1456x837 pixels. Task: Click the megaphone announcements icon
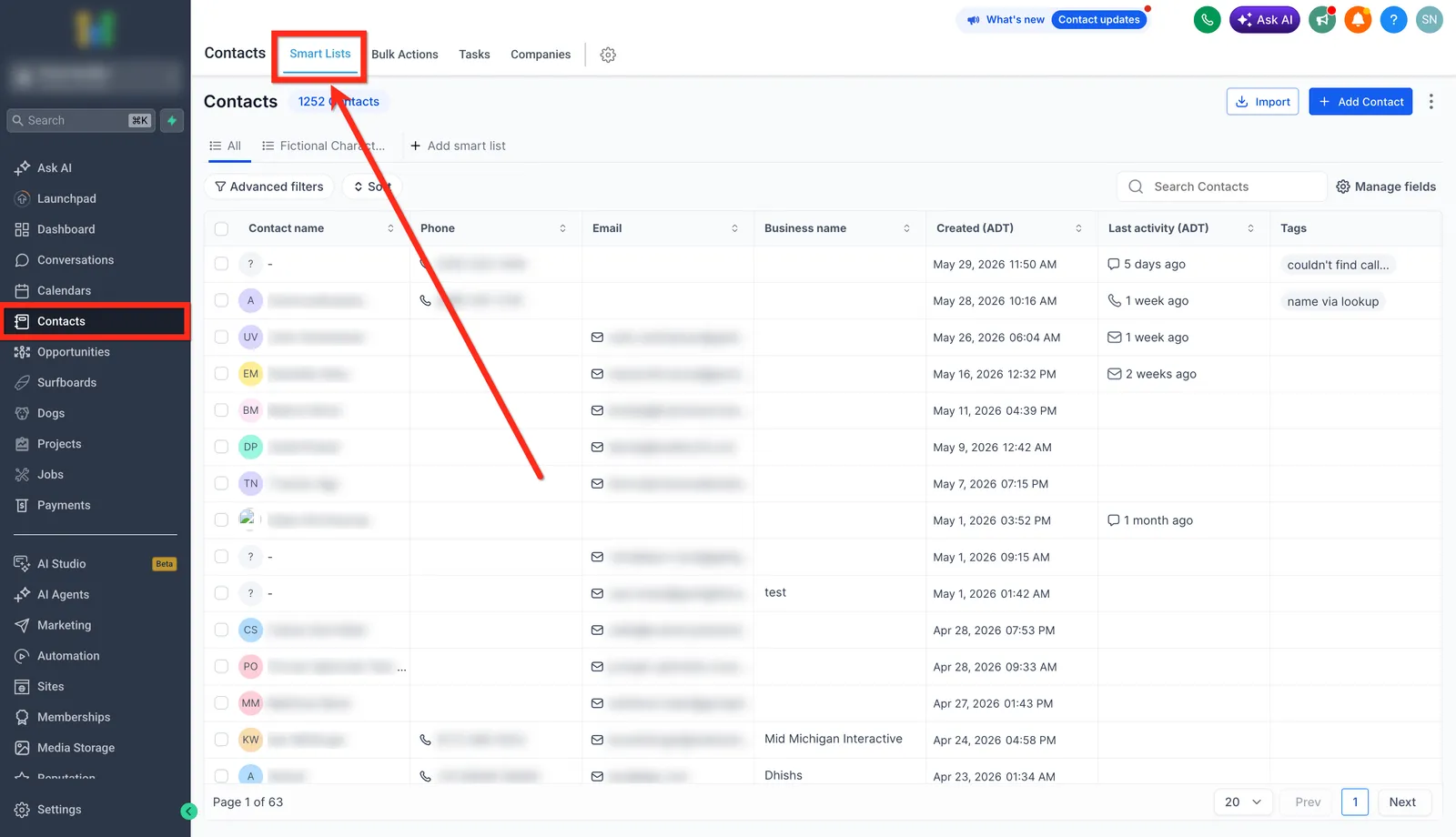[1321, 19]
